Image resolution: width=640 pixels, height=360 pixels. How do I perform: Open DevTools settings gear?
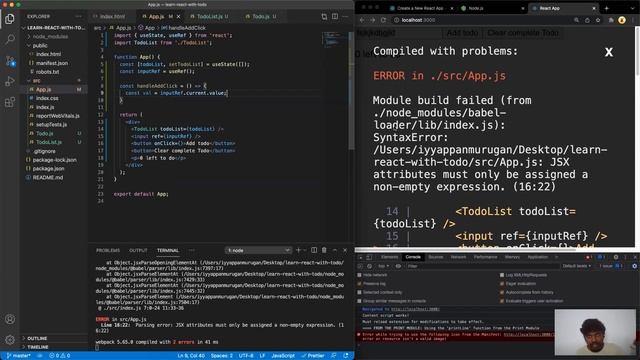coord(616,257)
